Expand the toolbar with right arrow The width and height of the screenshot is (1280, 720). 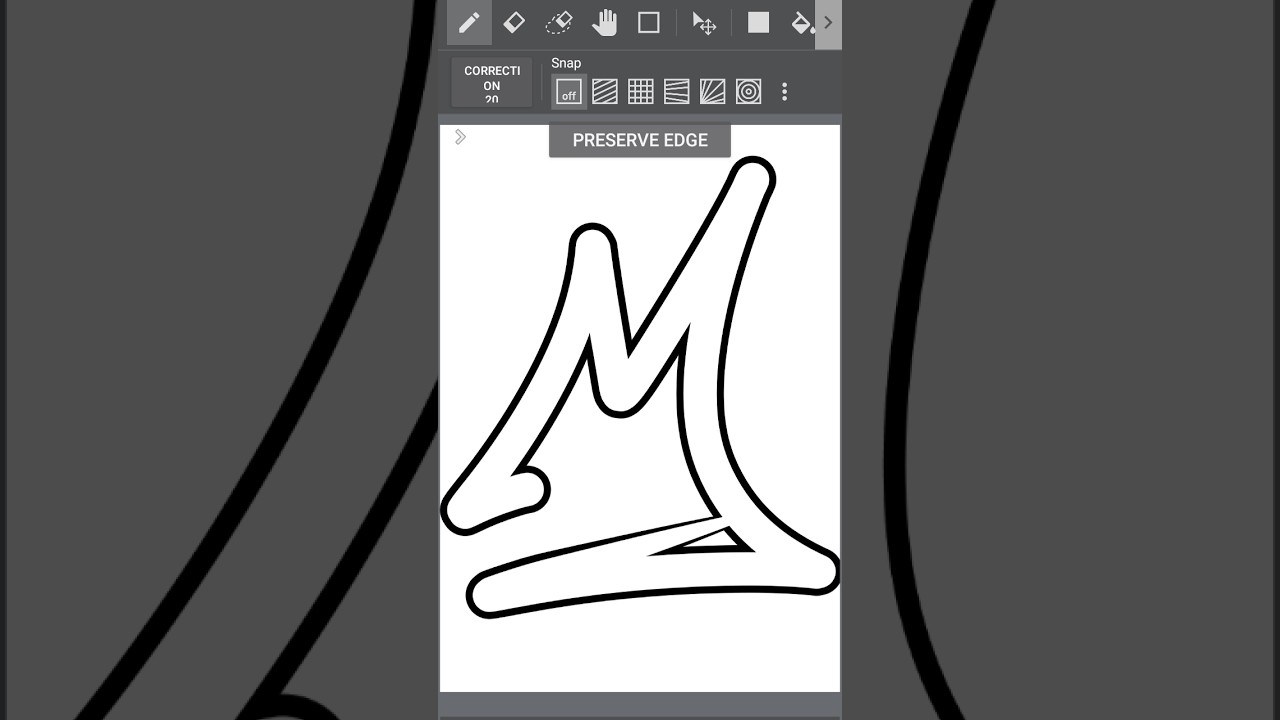point(828,22)
